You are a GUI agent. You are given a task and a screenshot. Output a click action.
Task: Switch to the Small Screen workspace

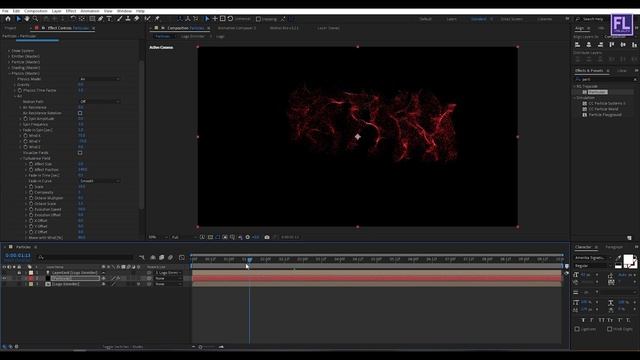tap(511, 19)
